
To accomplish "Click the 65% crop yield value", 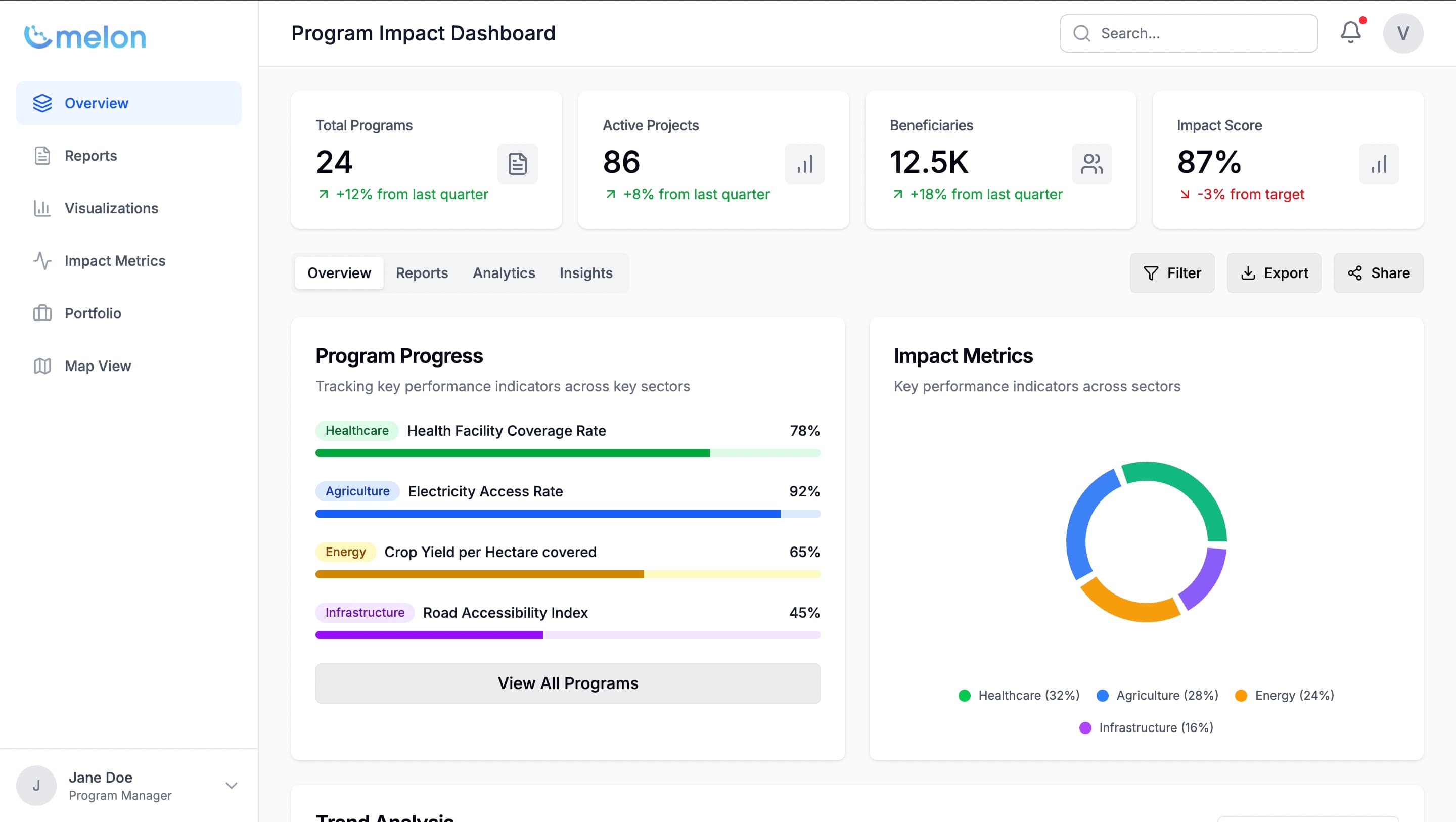I will pos(804,552).
